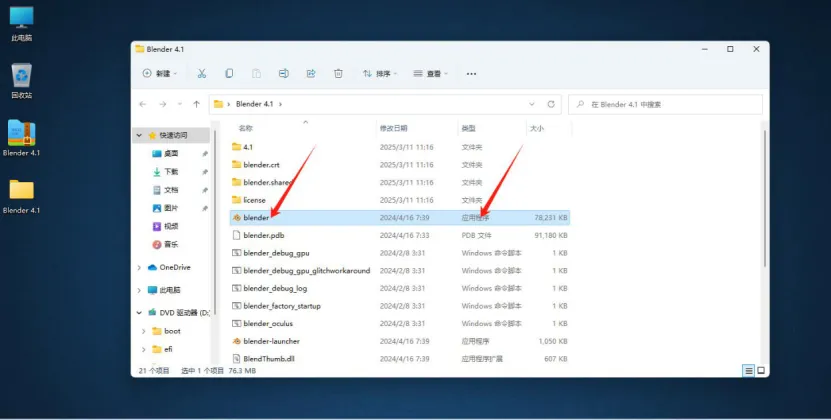Click the Paste clipboard icon
Viewport: 831px width, 420px height.
[257, 74]
